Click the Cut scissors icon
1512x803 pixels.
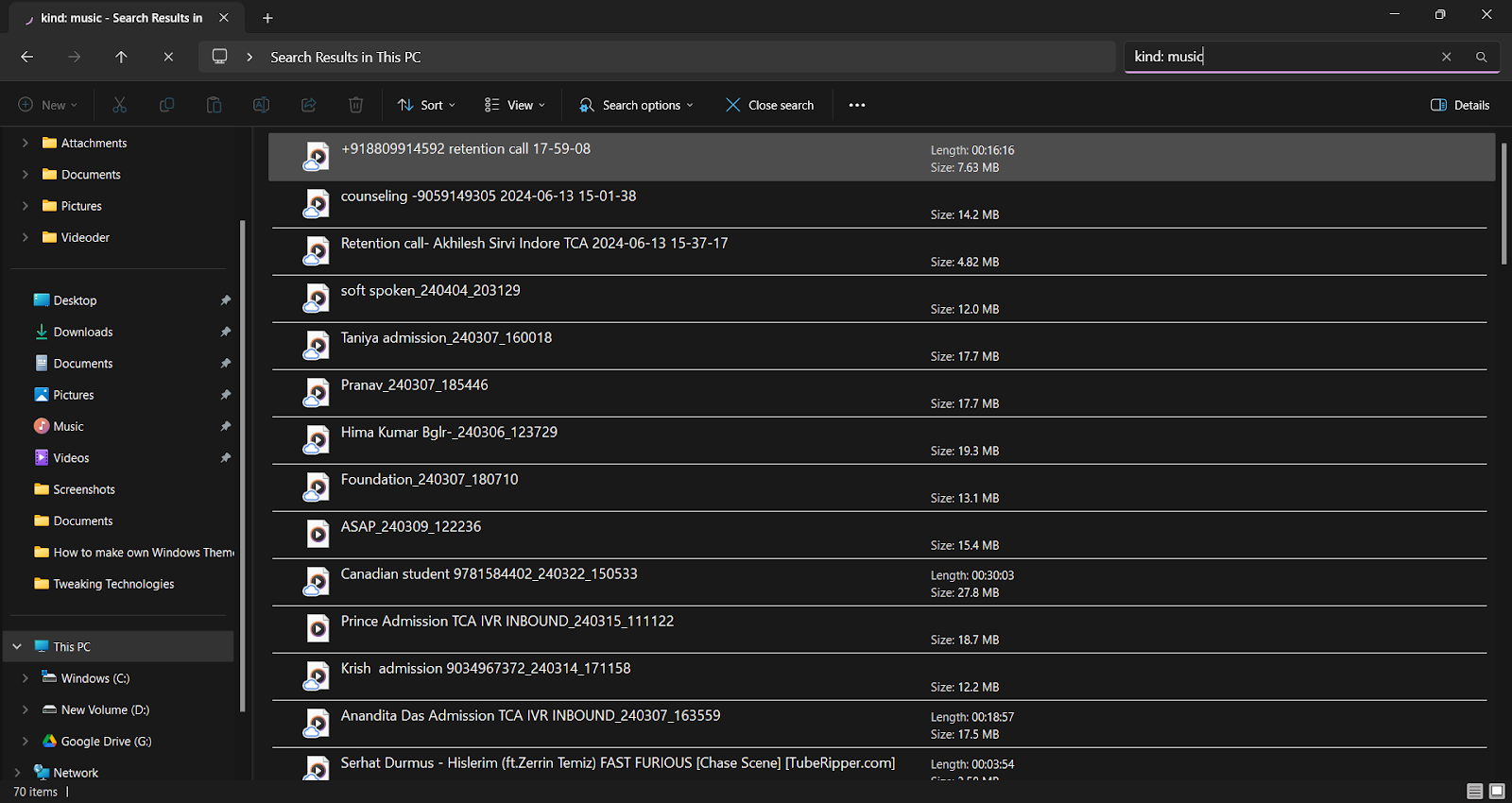pyautogui.click(x=119, y=105)
